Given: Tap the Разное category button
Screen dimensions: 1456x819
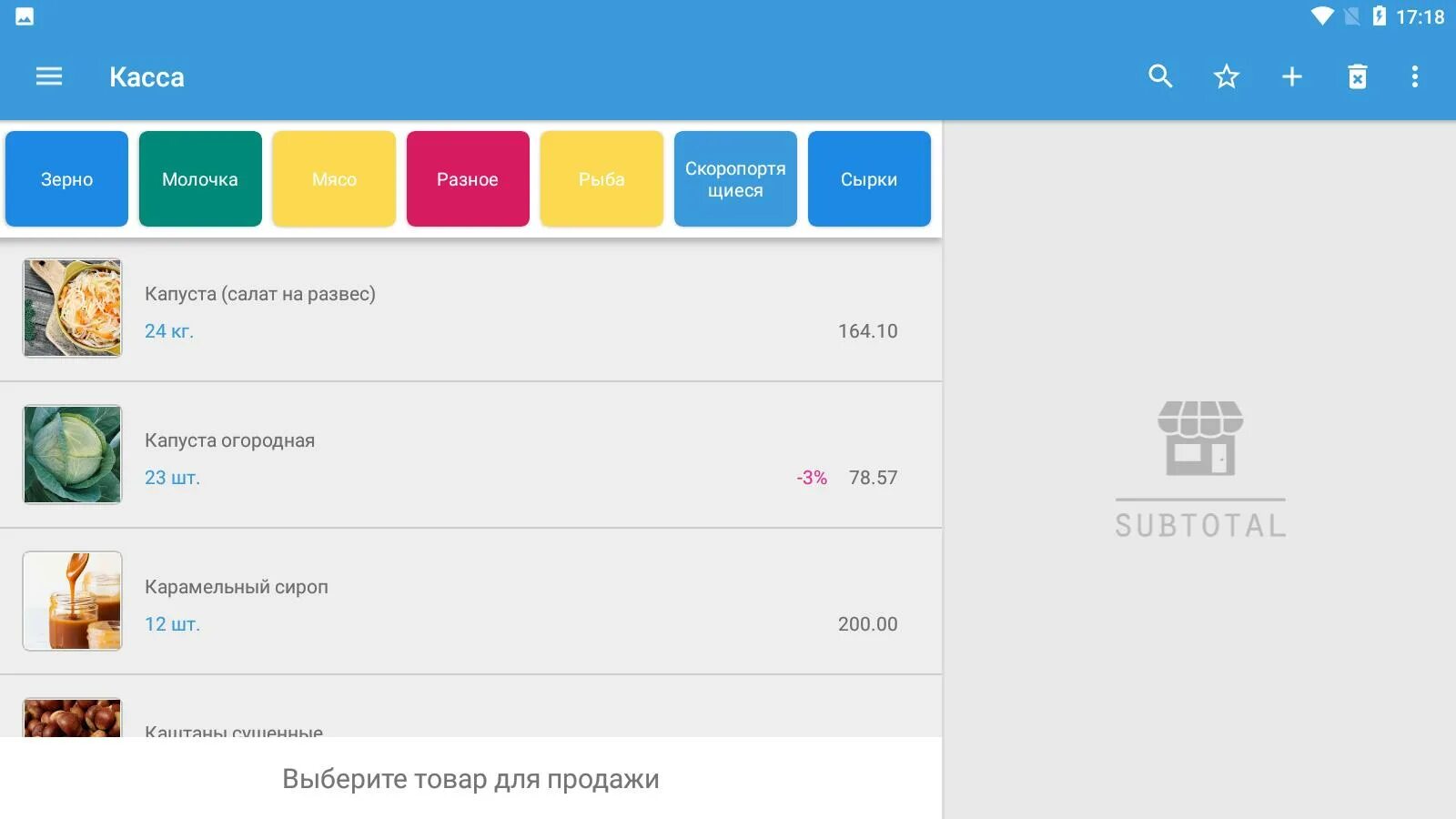Looking at the screenshot, I should point(468,178).
